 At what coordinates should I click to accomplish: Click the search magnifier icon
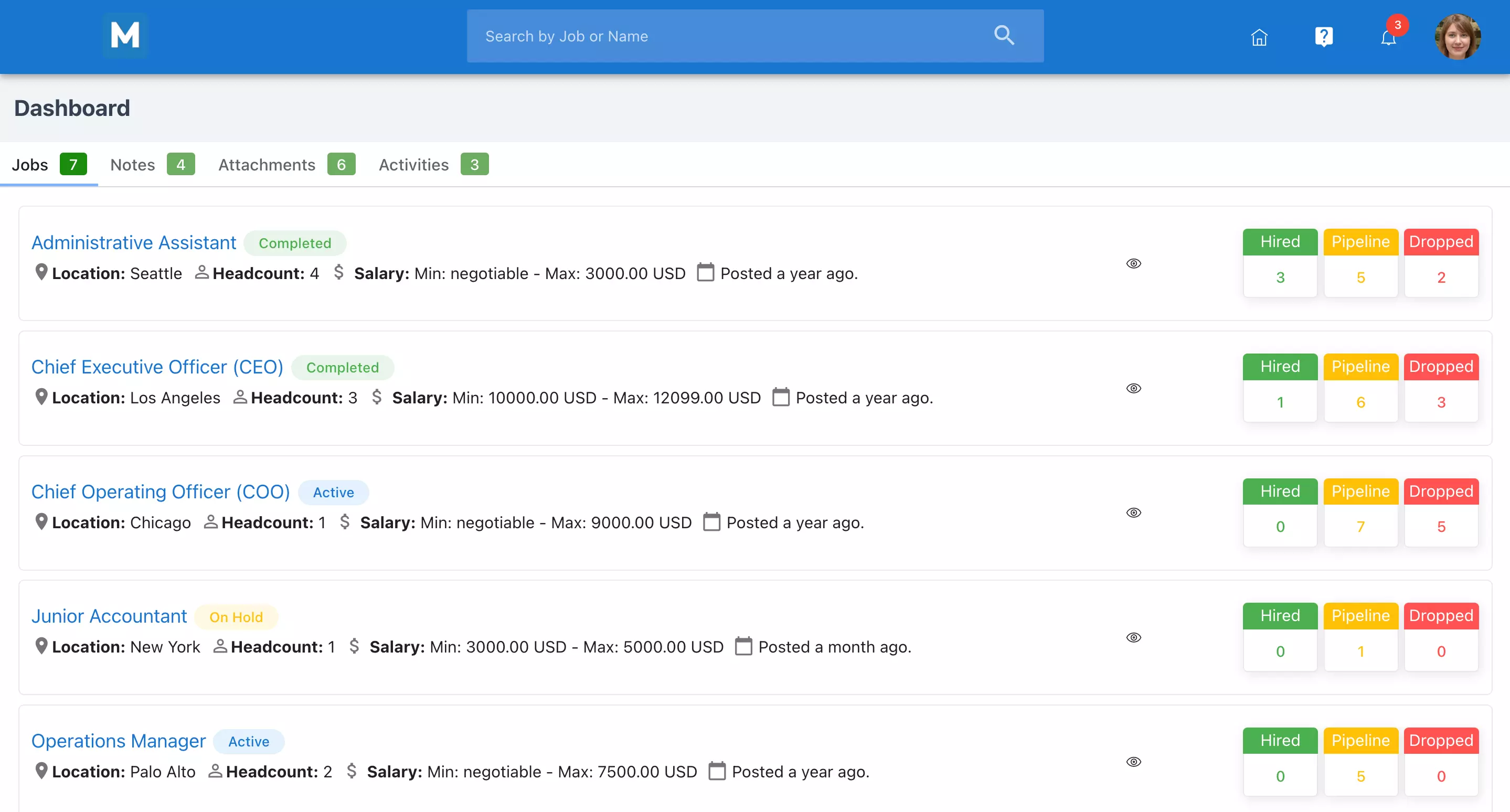(1004, 35)
